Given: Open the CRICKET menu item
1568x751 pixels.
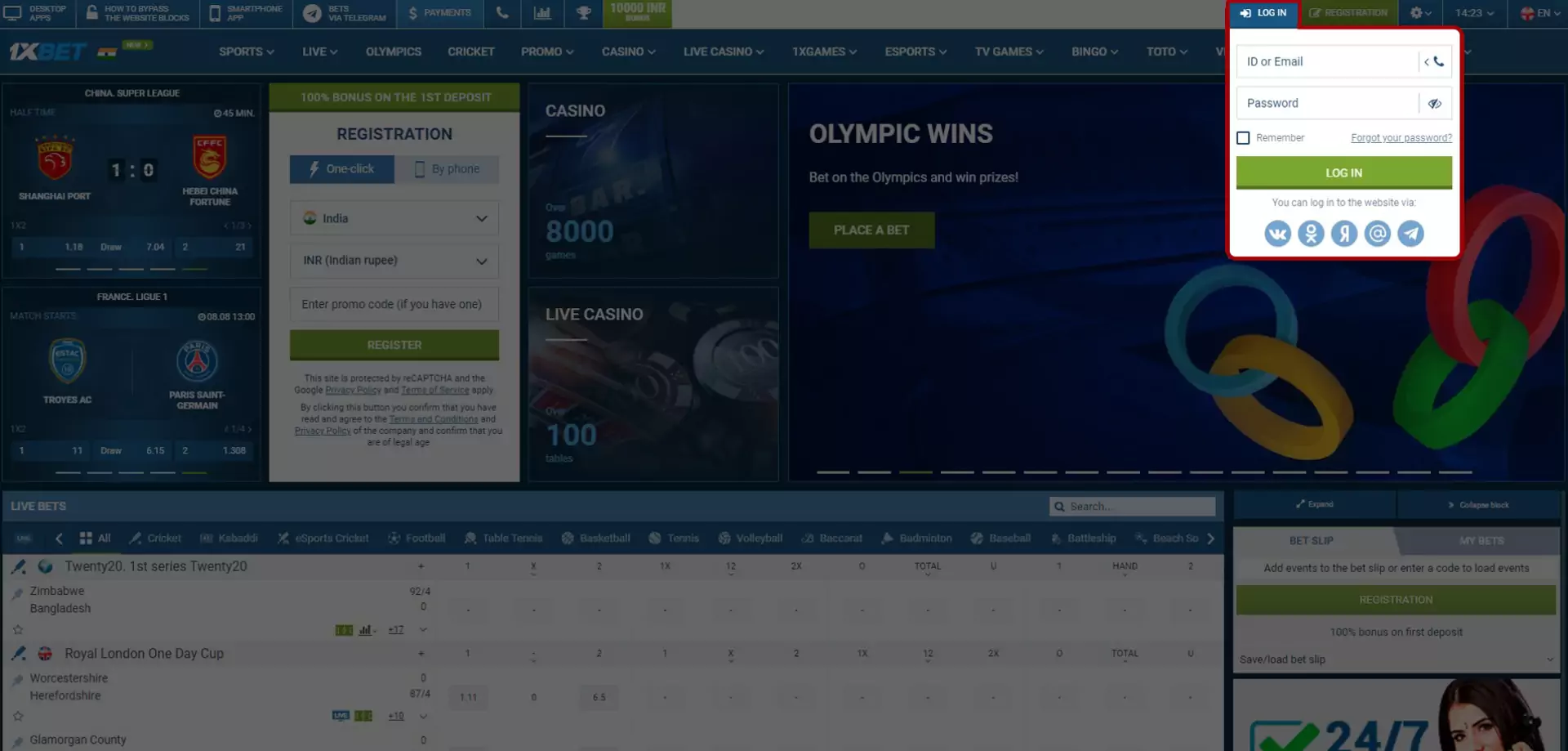Looking at the screenshot, I should click(x=471, y=51).
